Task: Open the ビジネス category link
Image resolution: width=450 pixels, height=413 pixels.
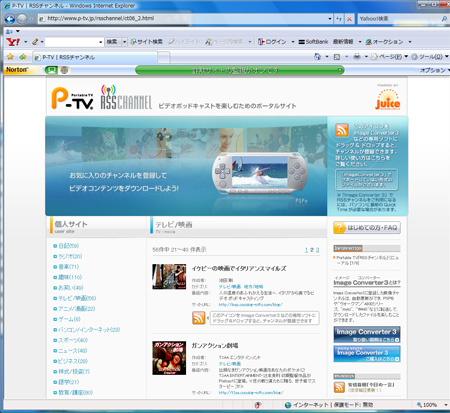Action: tap(73, 361)
